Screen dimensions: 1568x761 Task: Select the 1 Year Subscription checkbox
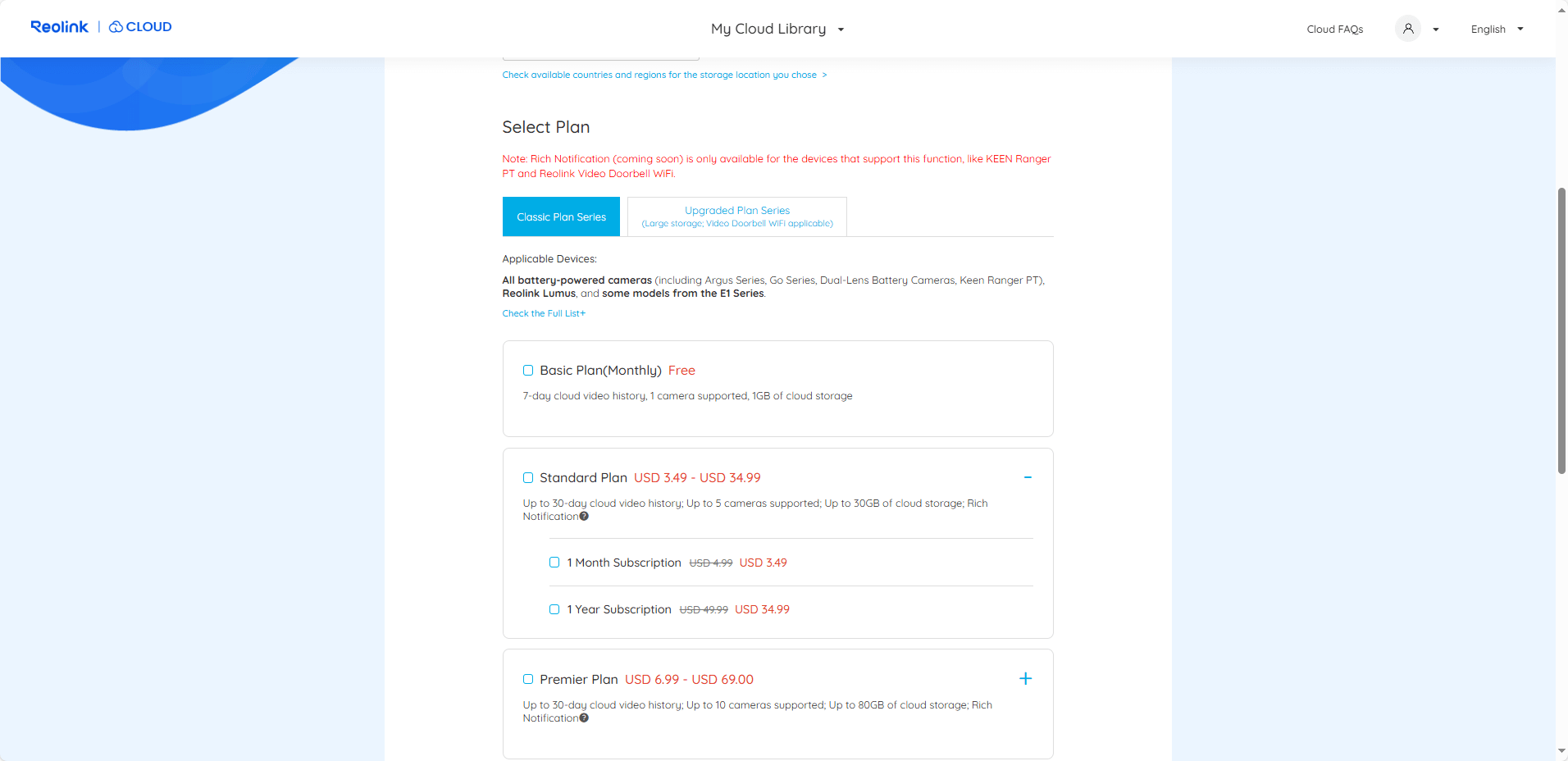point(554,609)
